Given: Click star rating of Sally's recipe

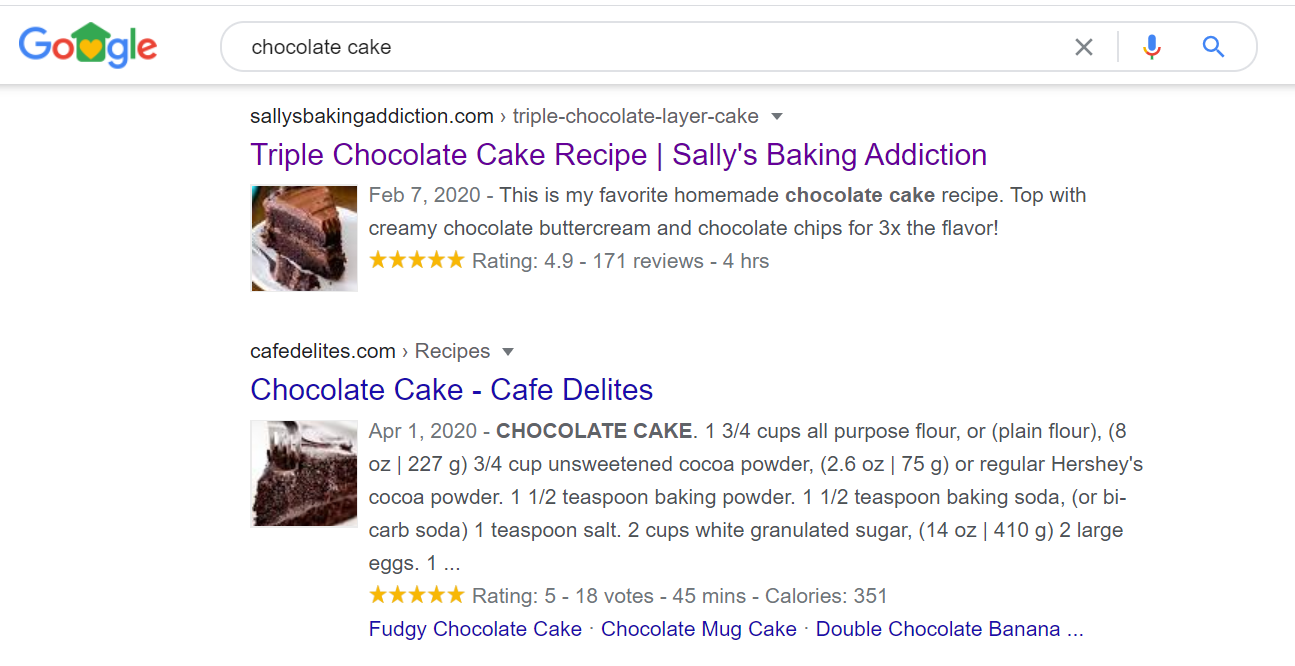Looking at the screenshot, I should click(416, 261).
